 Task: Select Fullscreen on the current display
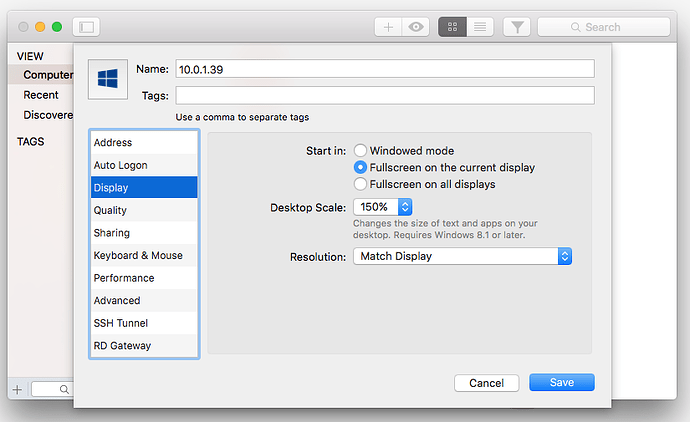click(x=361, y=167)
